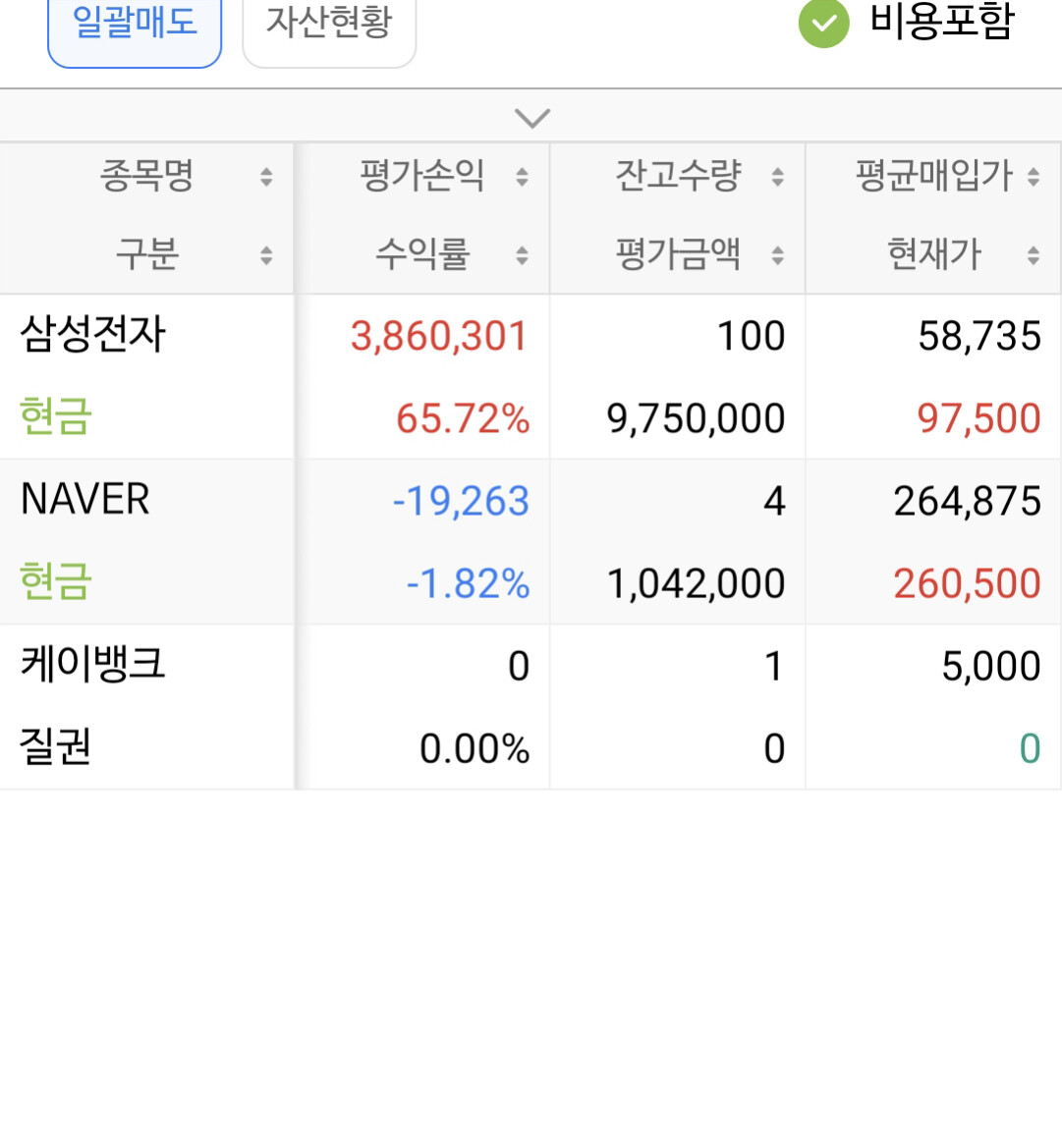Select the 삼성전자 stock row

(x=93, y=334)
